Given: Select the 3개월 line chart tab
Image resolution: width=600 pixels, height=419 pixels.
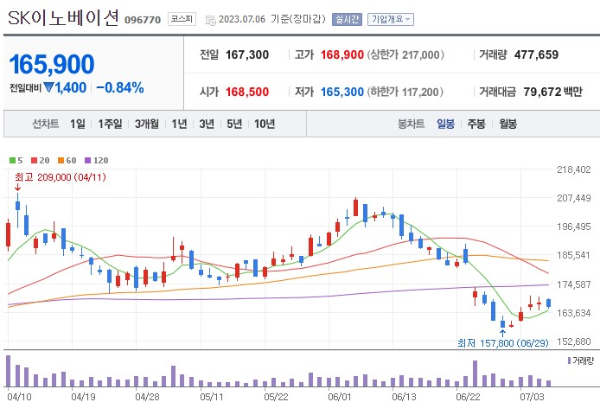Looking at the screenshot, I should pyautogui.click(x=147, y=124).
